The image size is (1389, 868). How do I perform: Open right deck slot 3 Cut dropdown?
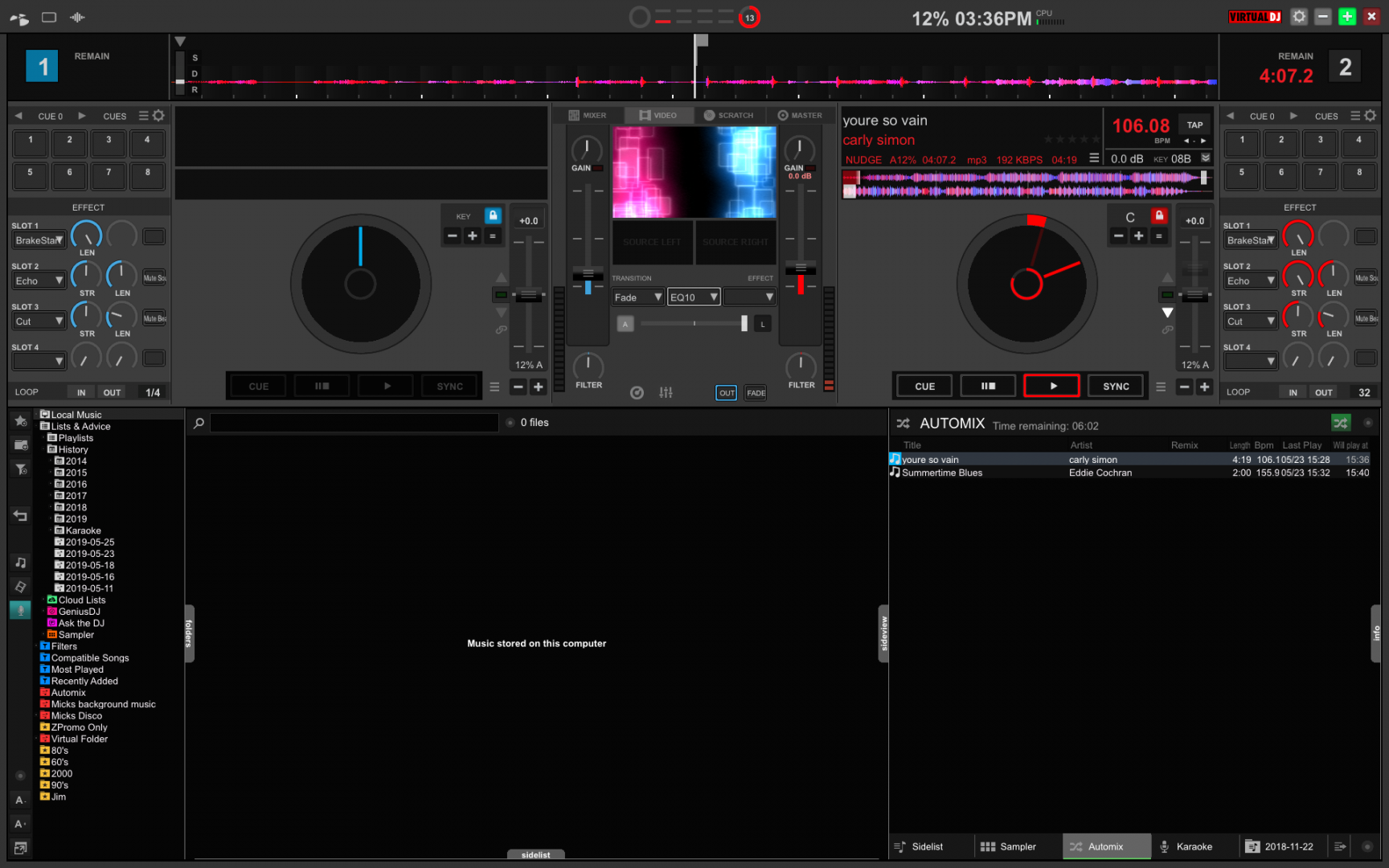1251,321
